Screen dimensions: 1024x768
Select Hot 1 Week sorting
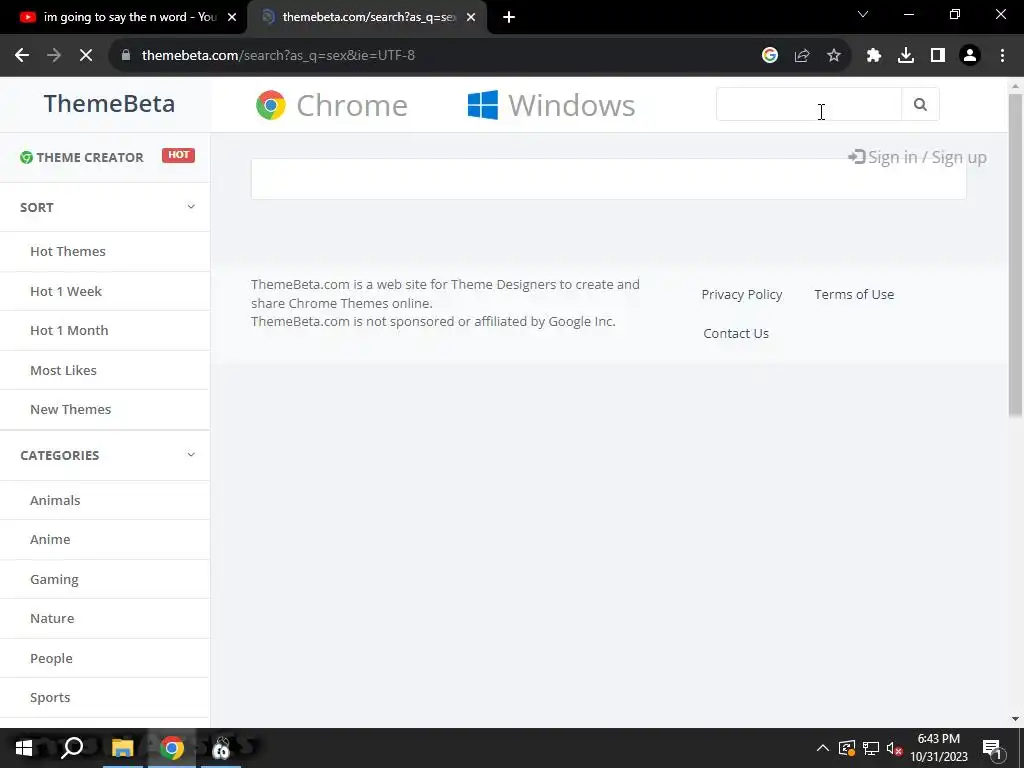(66, 291)
